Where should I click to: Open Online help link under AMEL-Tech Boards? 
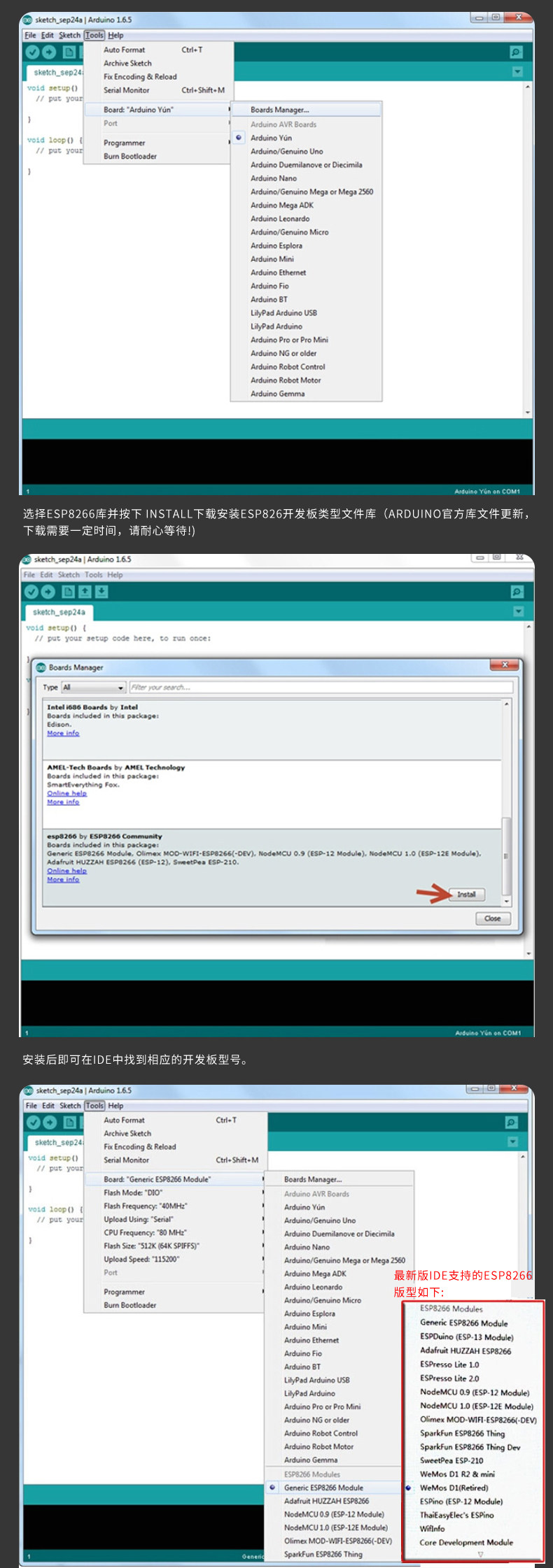tap(66, 794)
